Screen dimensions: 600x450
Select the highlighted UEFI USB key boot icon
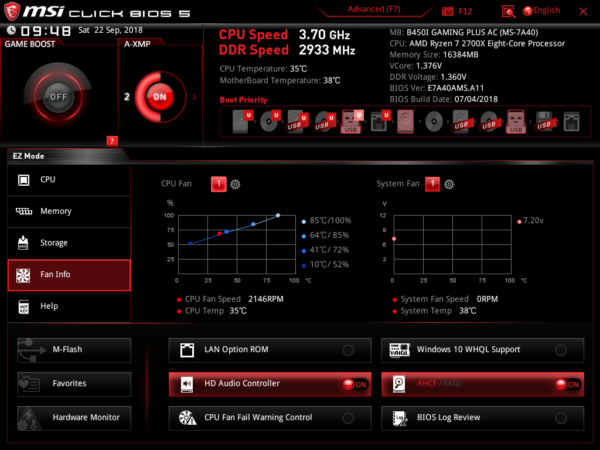tap(352, 121)
